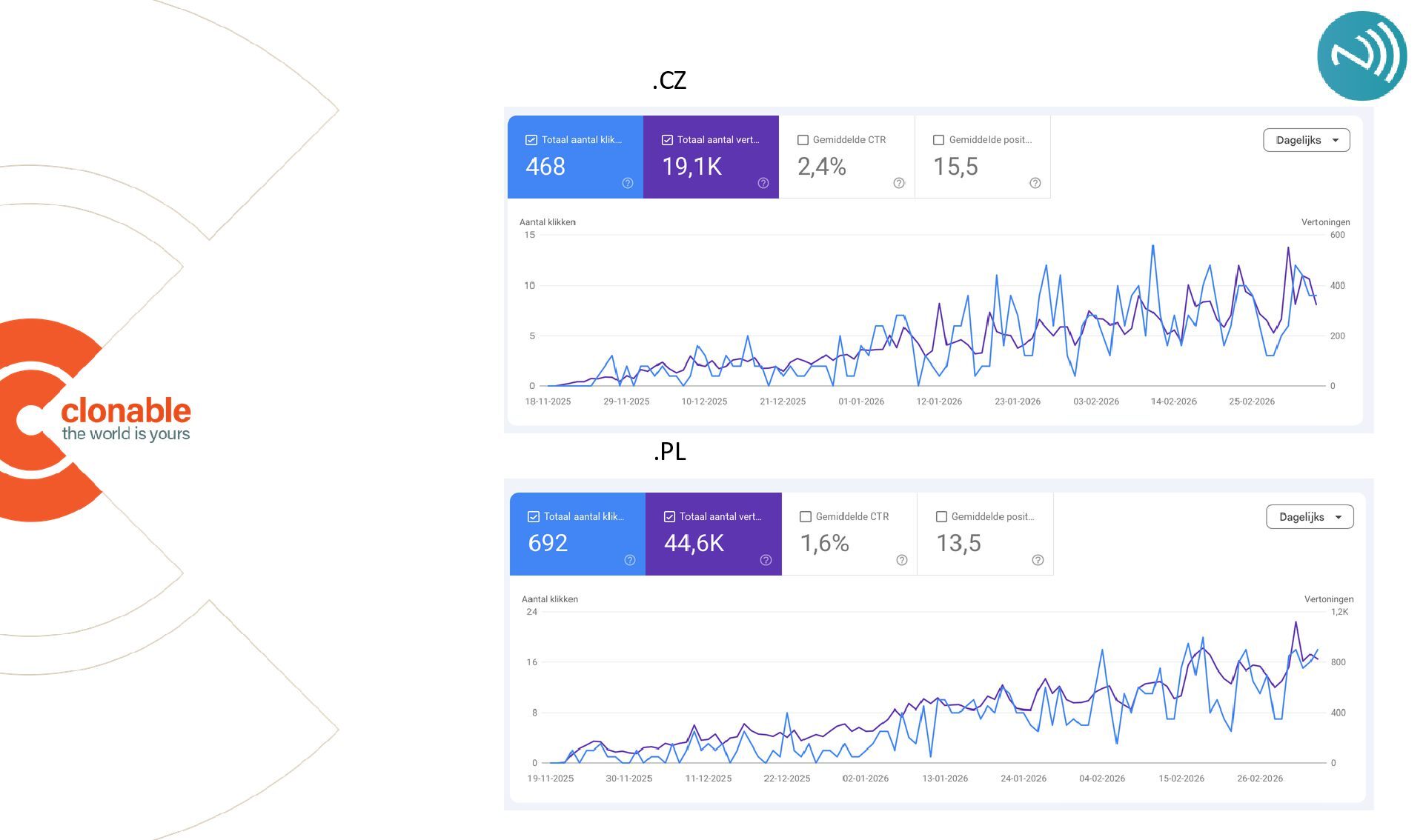
Task: Select .CZ 19,1K impressions metric card
Action: pos(710,157)
